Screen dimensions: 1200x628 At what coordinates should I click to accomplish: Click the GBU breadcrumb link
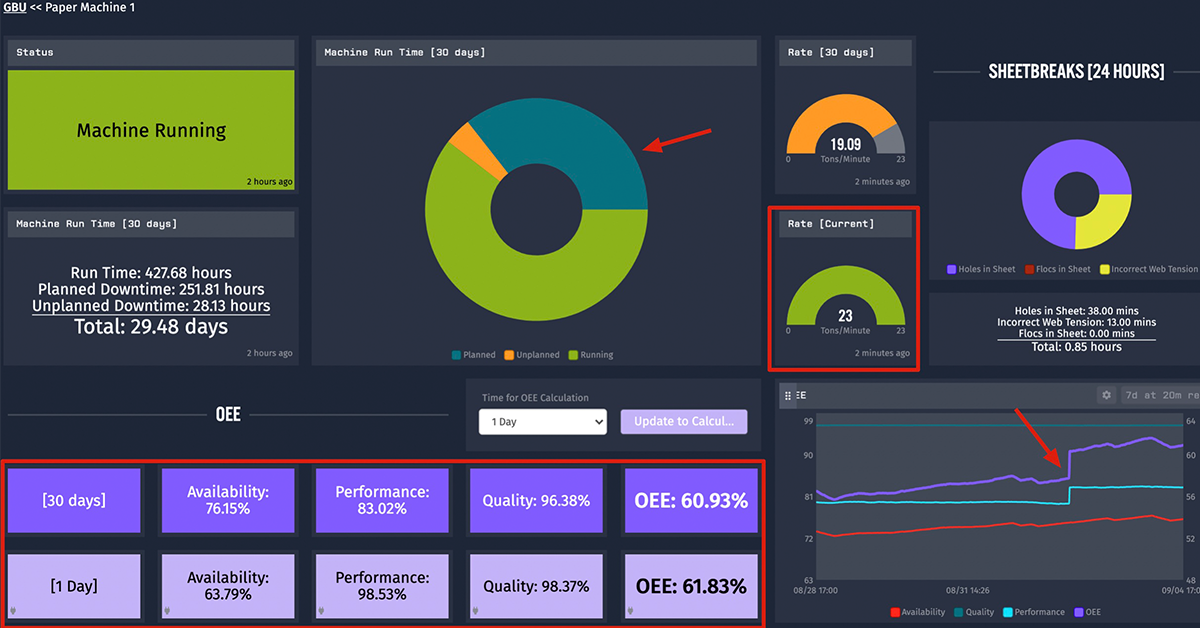(15, 8)
